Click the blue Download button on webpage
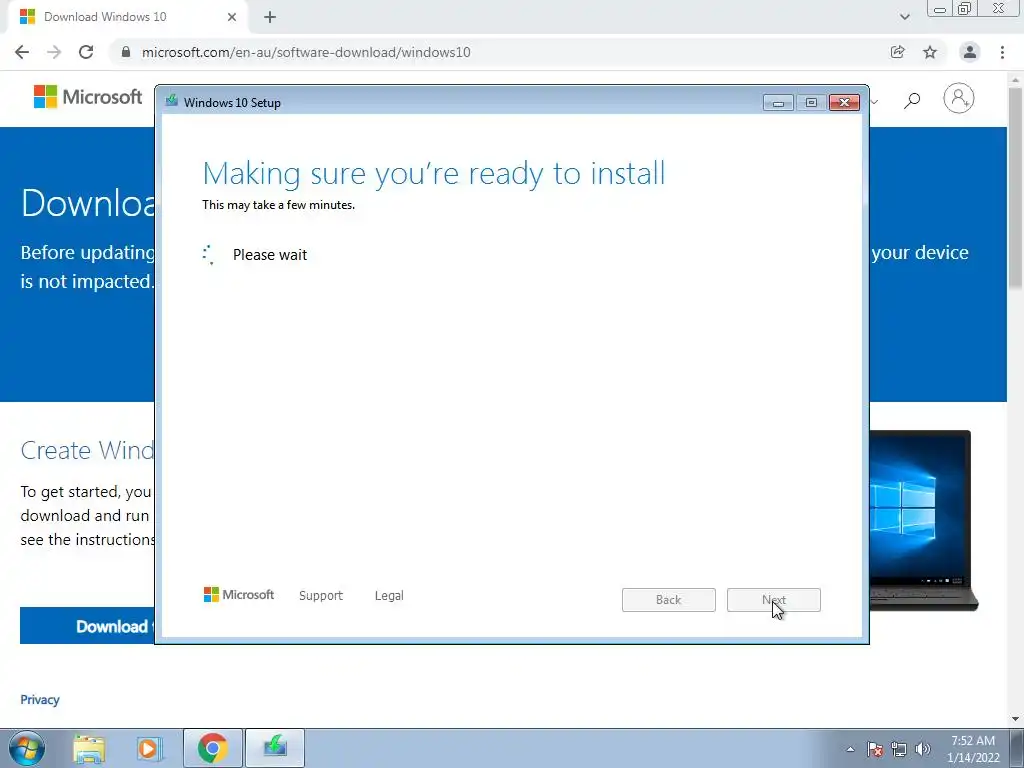The width and height of the screenshot is (1024, 768). (87, 626)
